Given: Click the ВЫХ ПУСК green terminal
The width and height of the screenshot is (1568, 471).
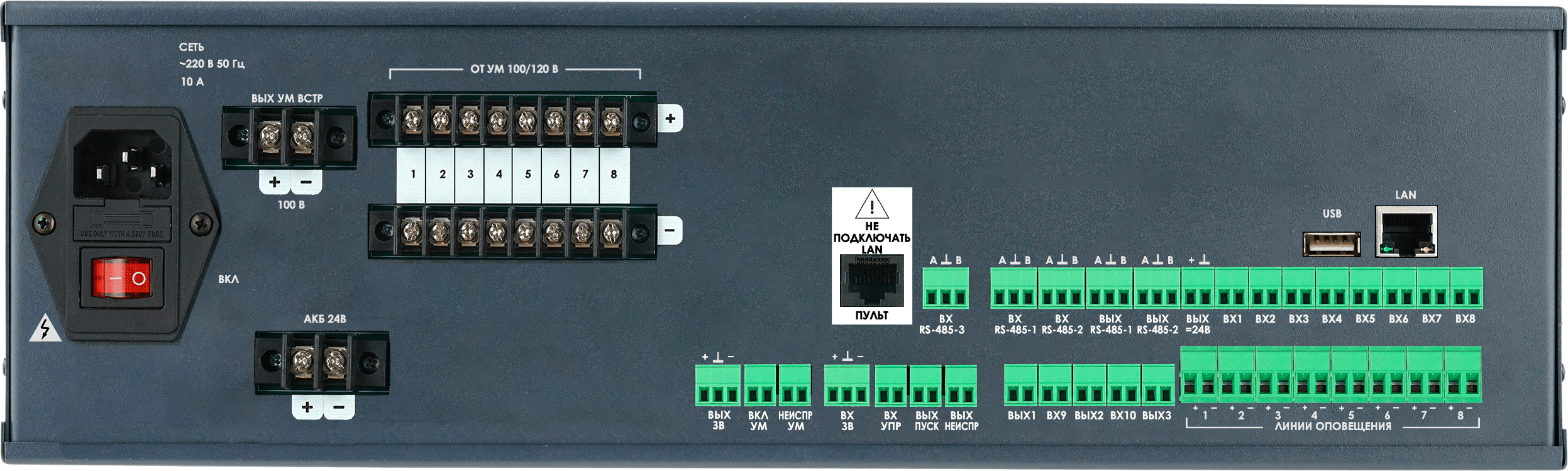Looking at the screenshot, I should click(925, 386).
